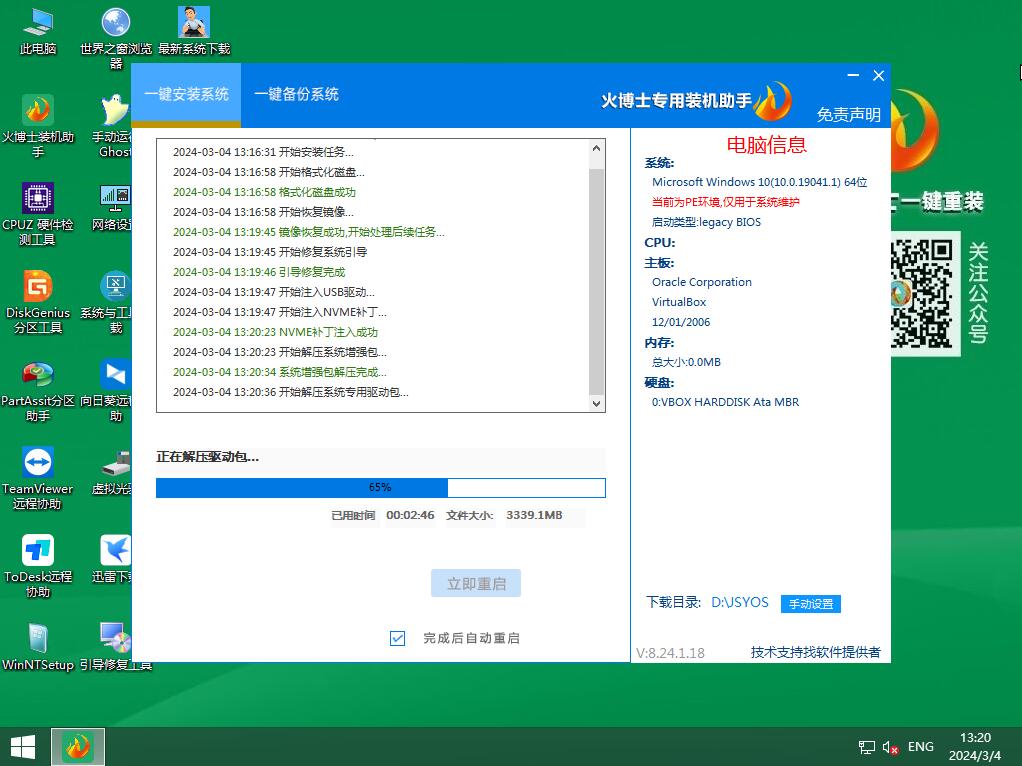Select log line 系统增强包解压完成
Image resolution: width=1022 pixels, height=766 pixels.
280,372
